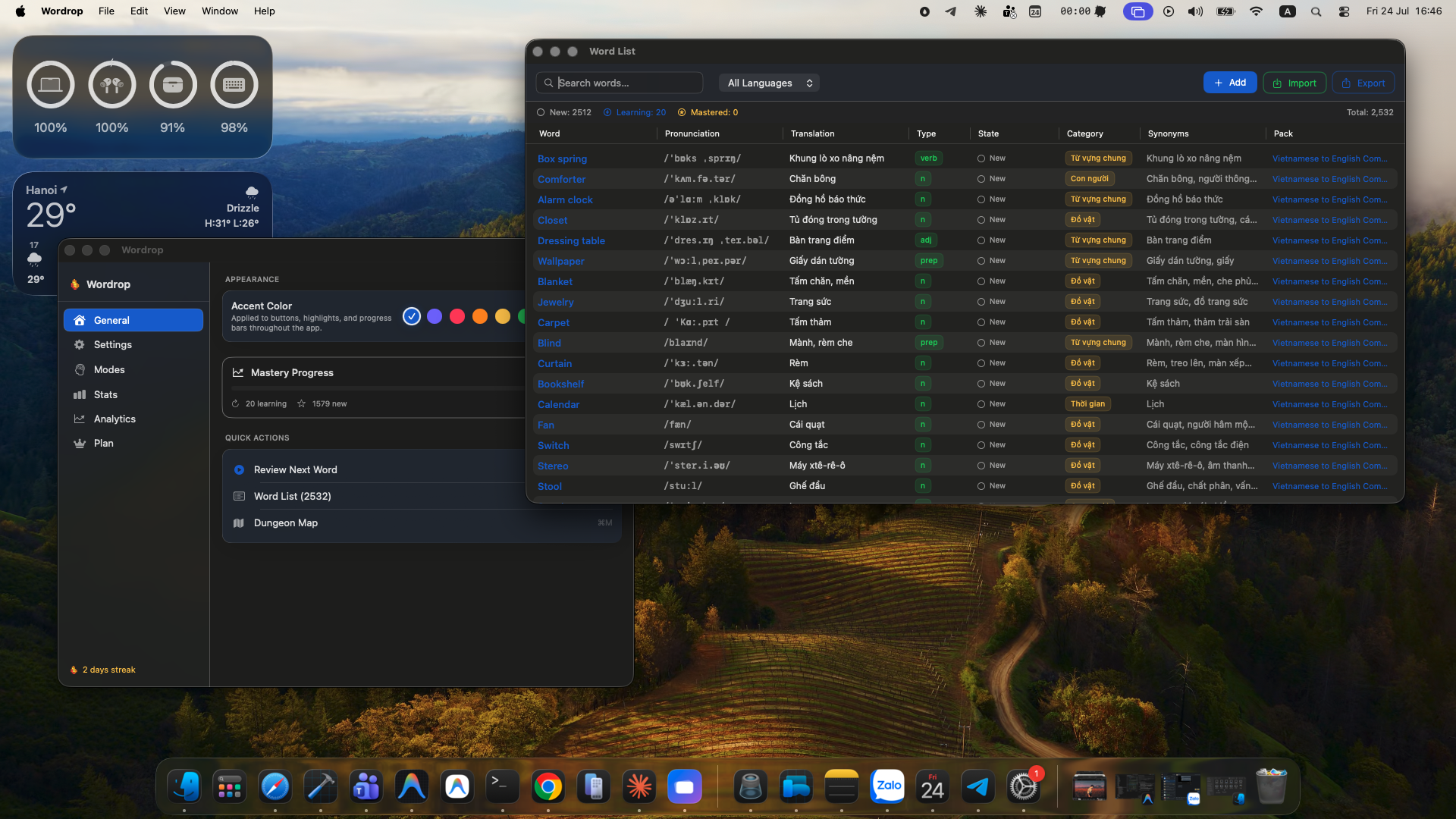Click the Wi-Fi icon in menu bar
Viewport: 1456px width, 819px height.
click(1257, 11)
